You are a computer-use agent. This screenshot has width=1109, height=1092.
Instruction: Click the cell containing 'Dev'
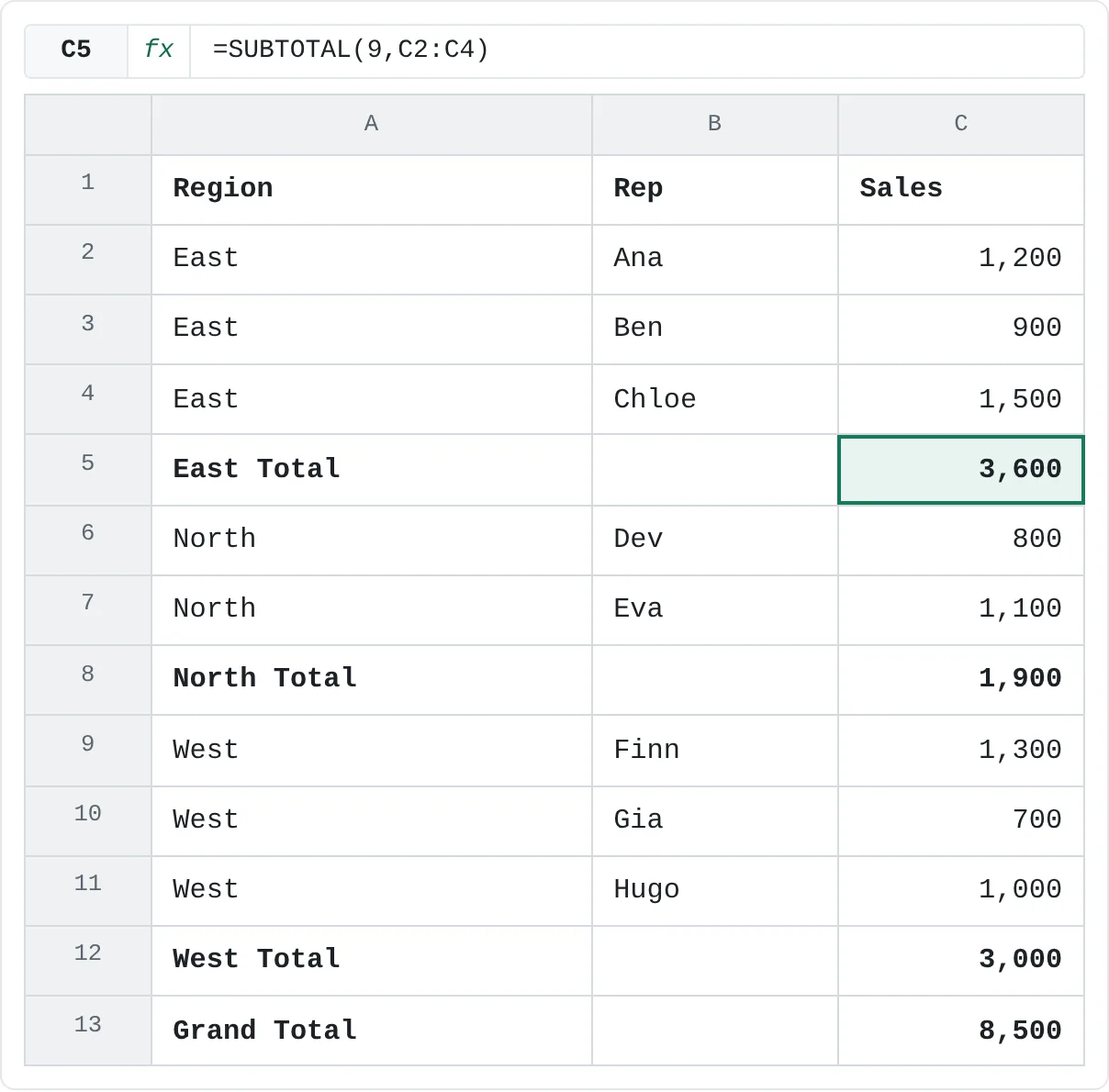pos(715,540)
